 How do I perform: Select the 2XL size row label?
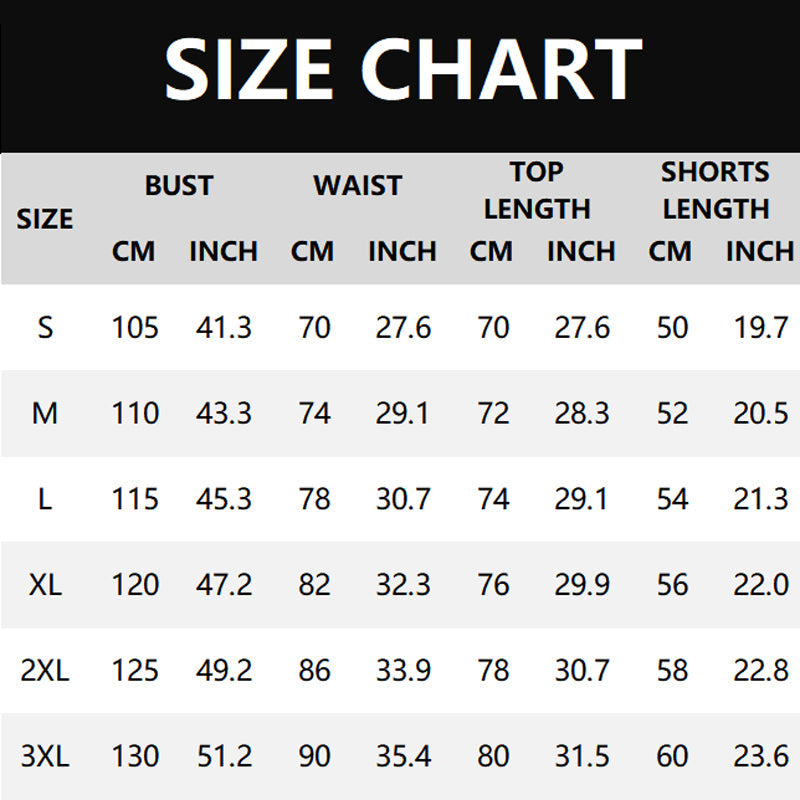pyautogui.click(x=45, y=670)
